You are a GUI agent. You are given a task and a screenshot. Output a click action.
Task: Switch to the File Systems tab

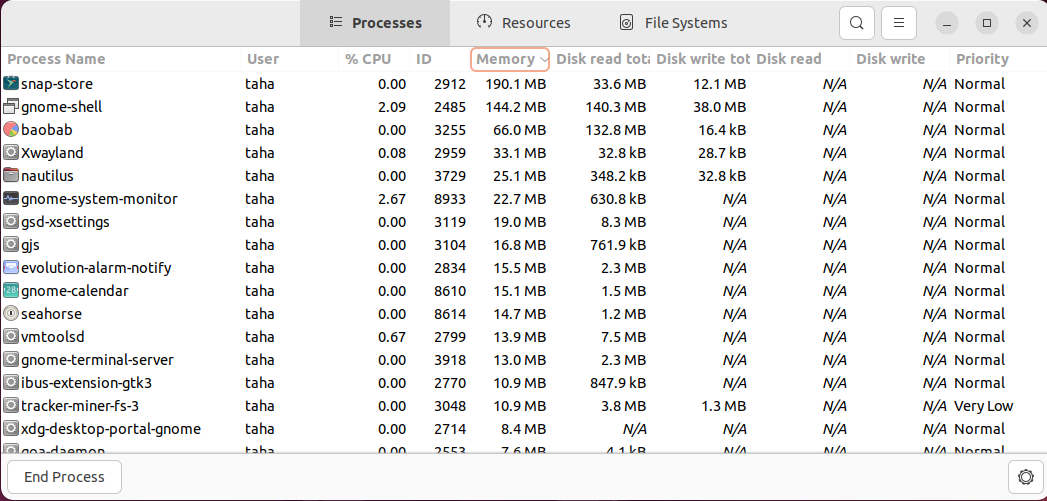point(673,23)
